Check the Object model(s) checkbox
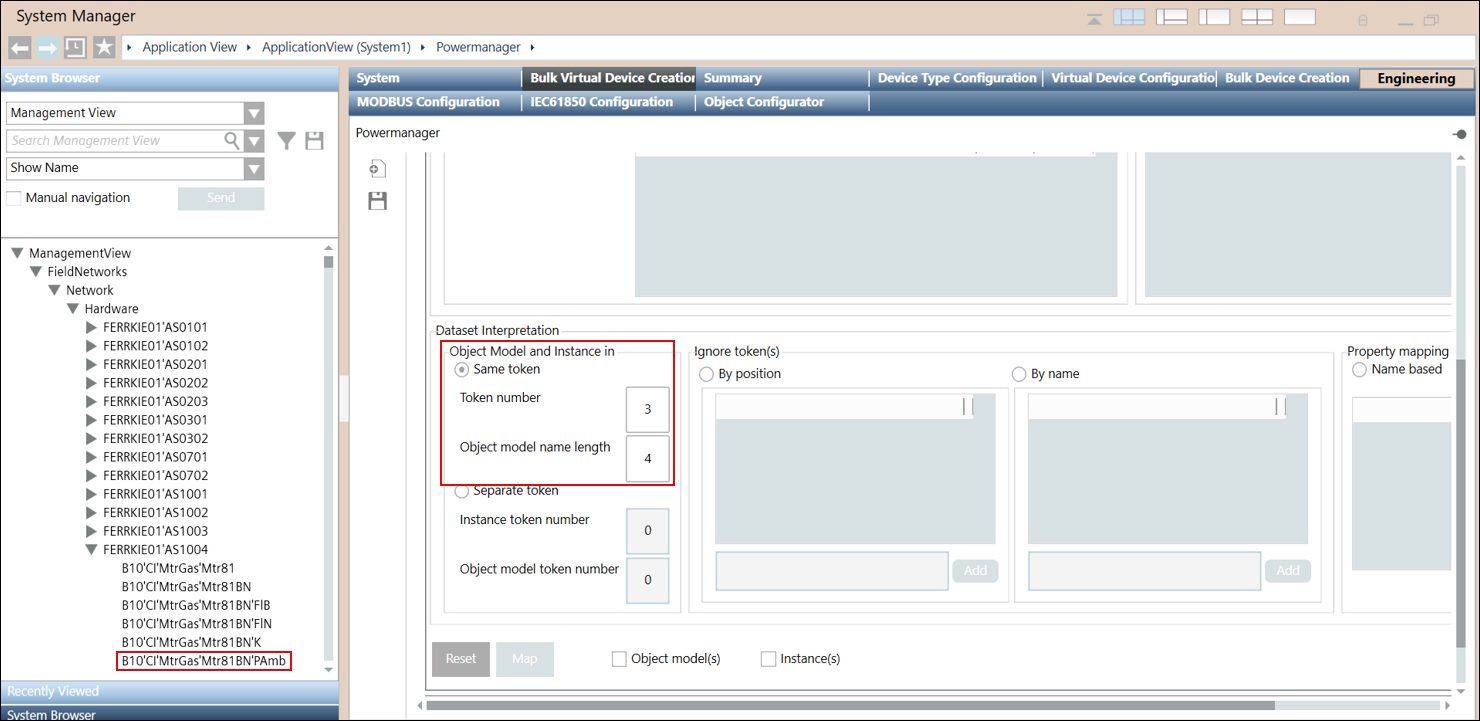The width and height of the screenshot is (1480, 721). point(618,658)
